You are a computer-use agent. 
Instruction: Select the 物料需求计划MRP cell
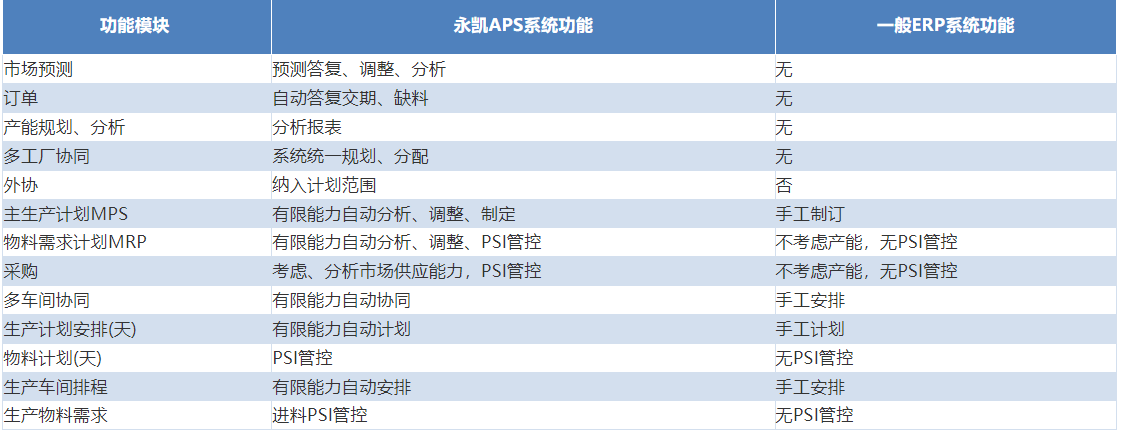(x=137, y=243)
